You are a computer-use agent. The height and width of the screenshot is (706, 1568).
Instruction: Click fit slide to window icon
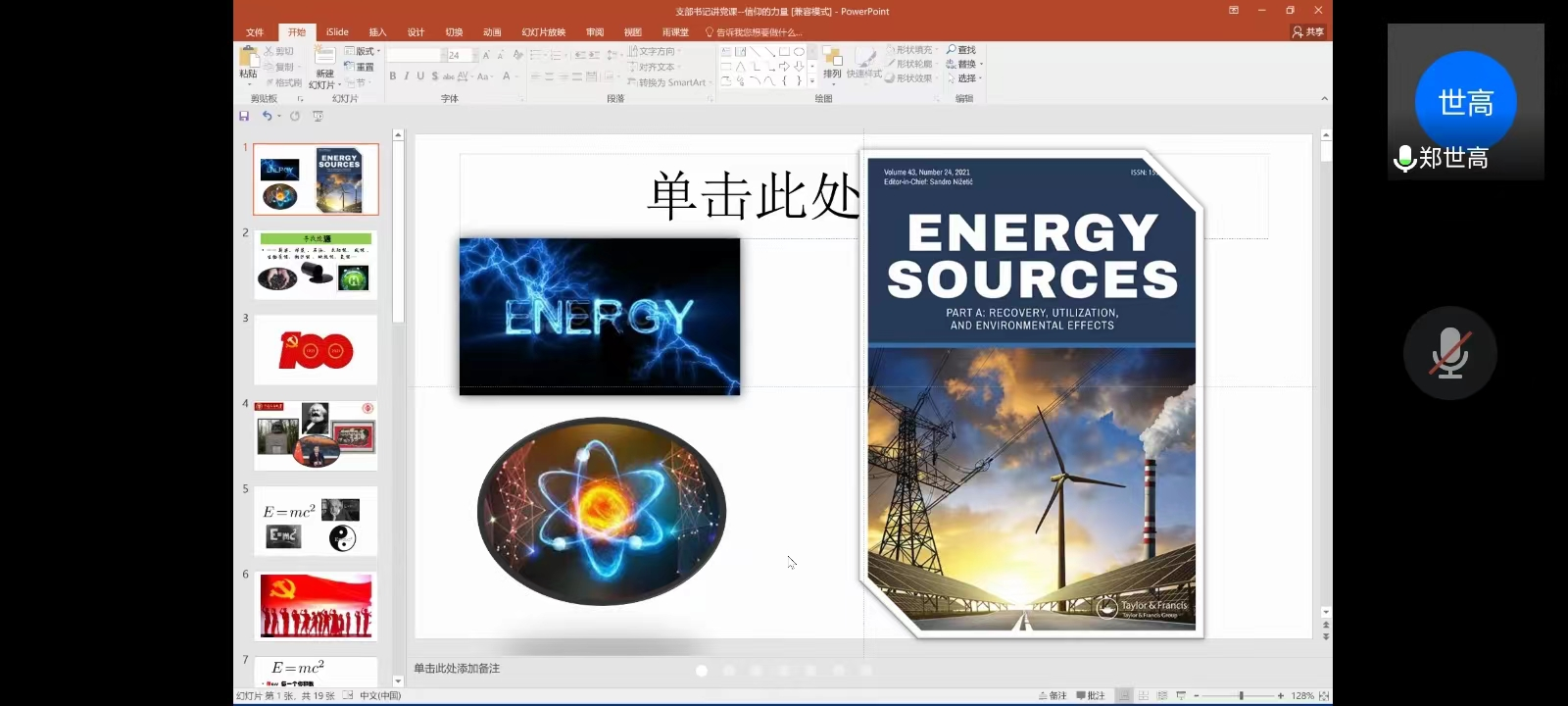1324,695
